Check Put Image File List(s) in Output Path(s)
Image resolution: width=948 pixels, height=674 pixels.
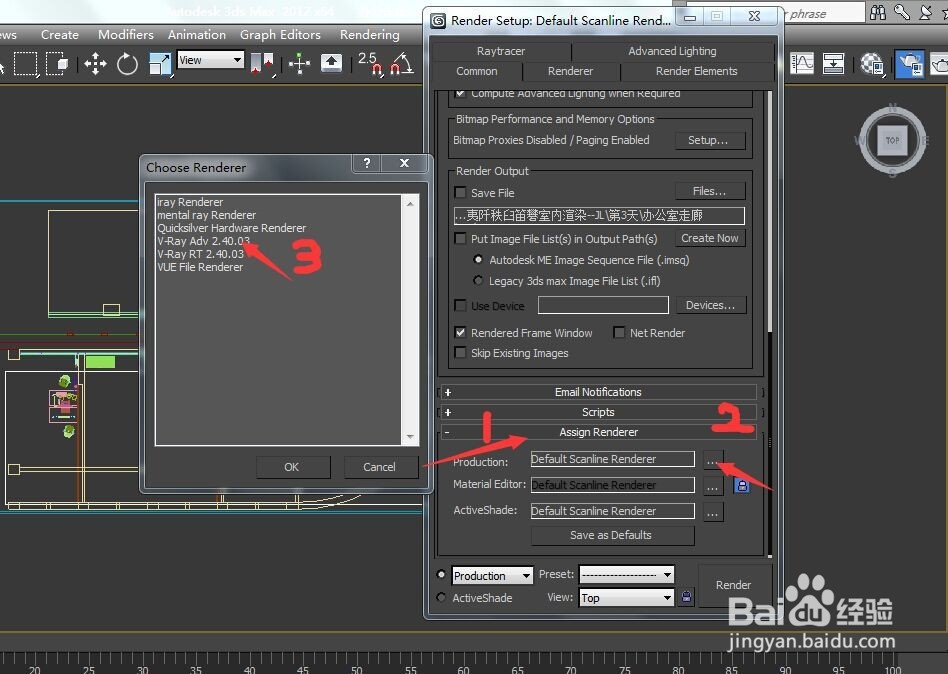[x=460, y=238]
